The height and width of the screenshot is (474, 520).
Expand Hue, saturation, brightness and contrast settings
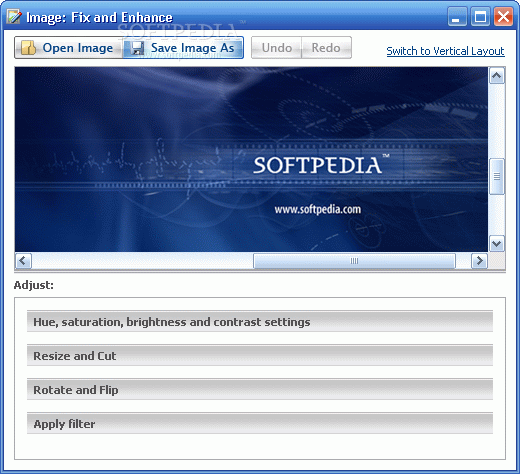(x=260, y=322)
